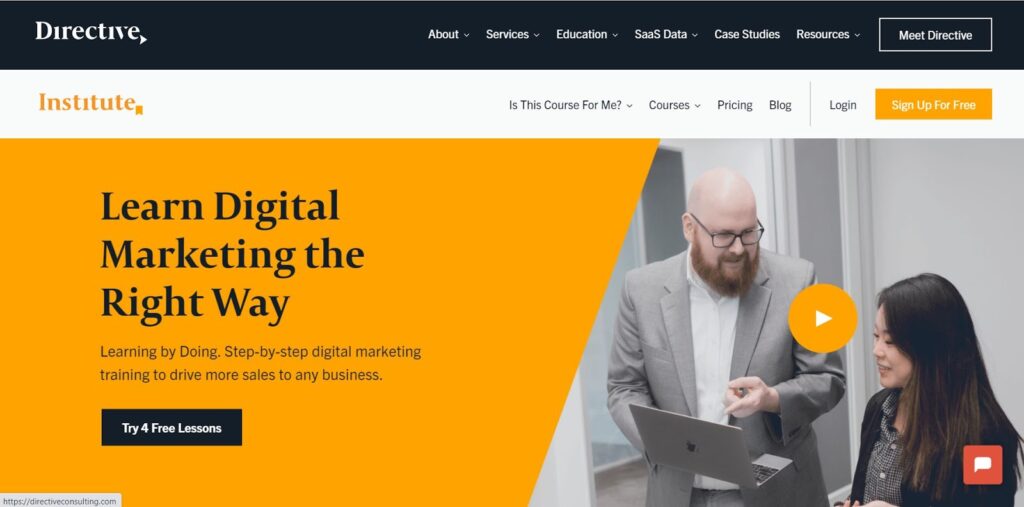
Task: Click the Sign Up For Free button
Action: tap(933, 105)
